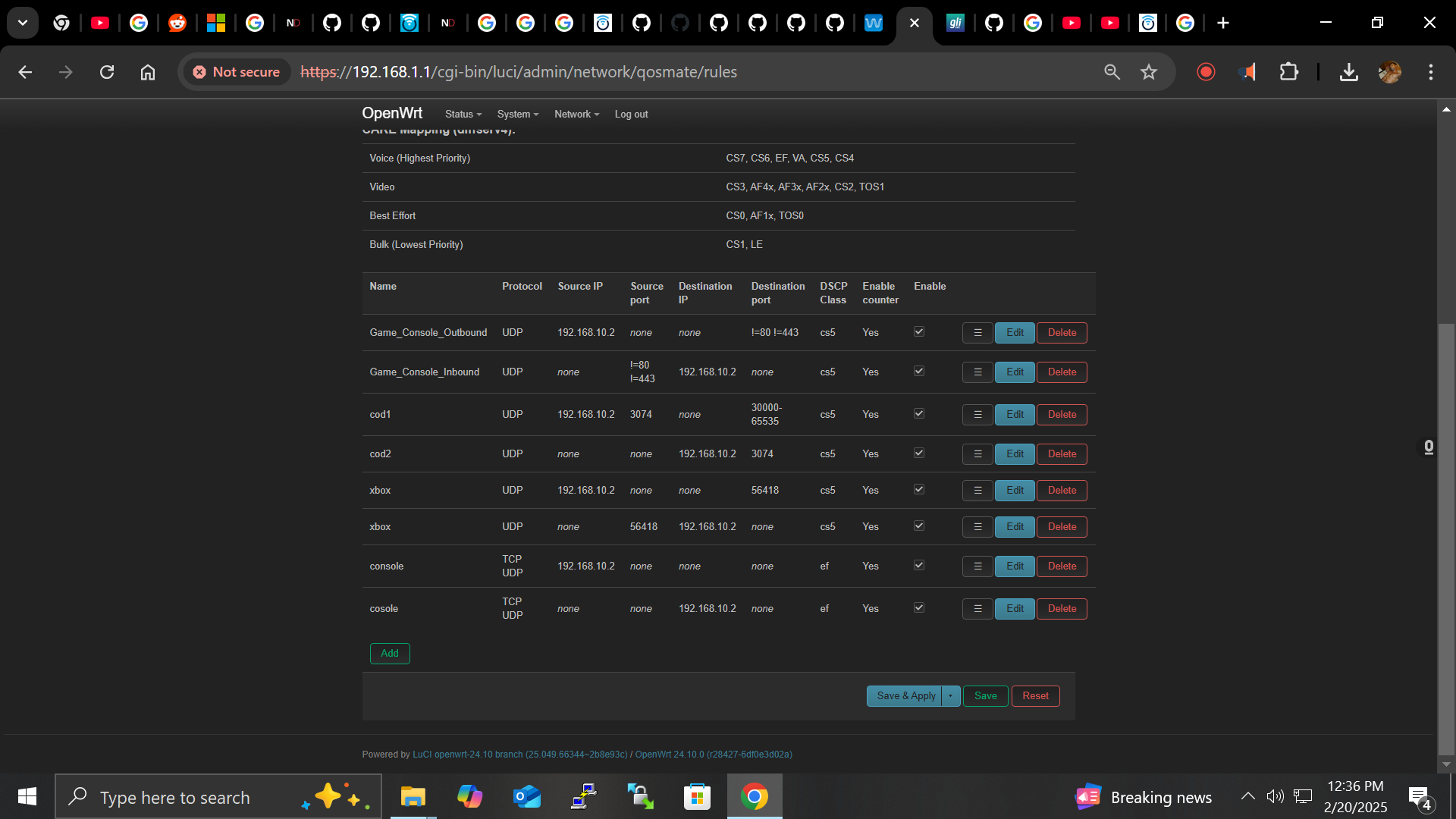Screen dimensions: 1456x819
Task: Open row options icon for Game_Console_Outbound rule
Action: pos(977,332)
